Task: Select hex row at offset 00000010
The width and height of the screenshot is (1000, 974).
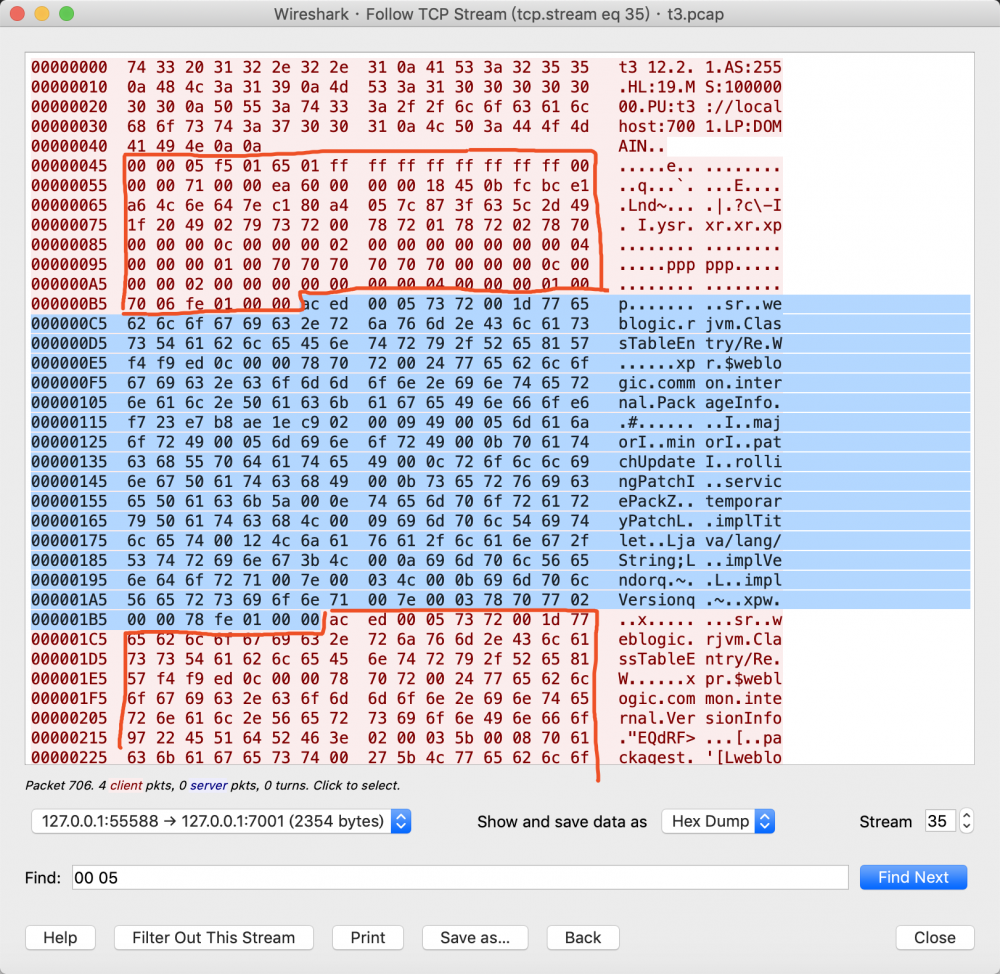Action: point(406,87)
